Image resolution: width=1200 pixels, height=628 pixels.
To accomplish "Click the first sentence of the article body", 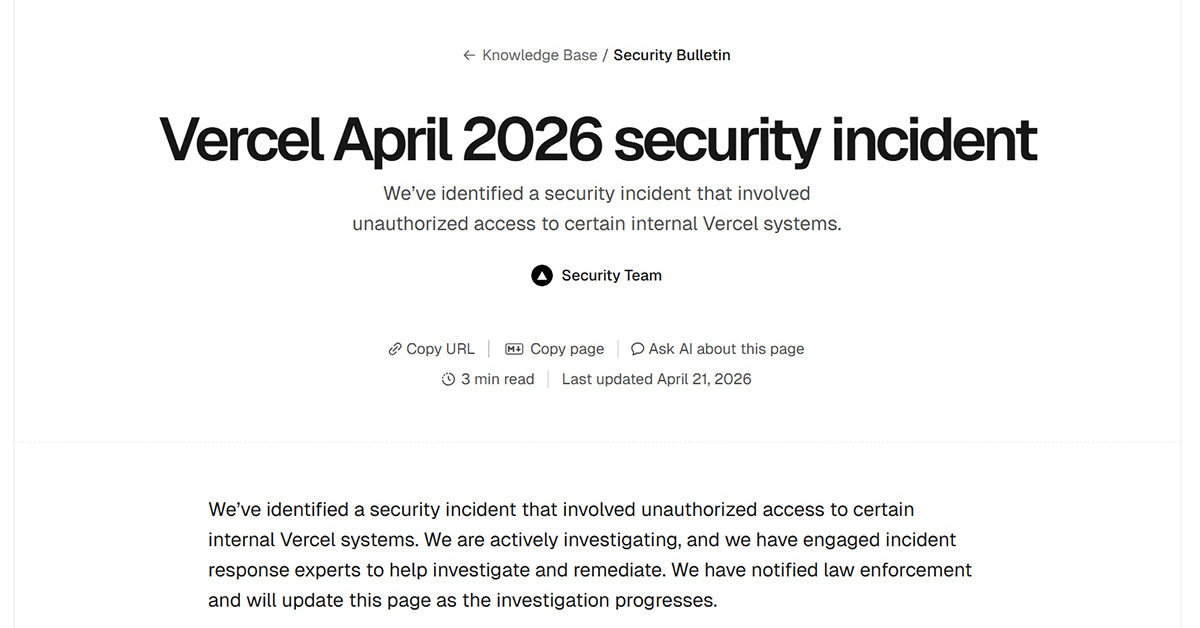I will coord(560,510).
